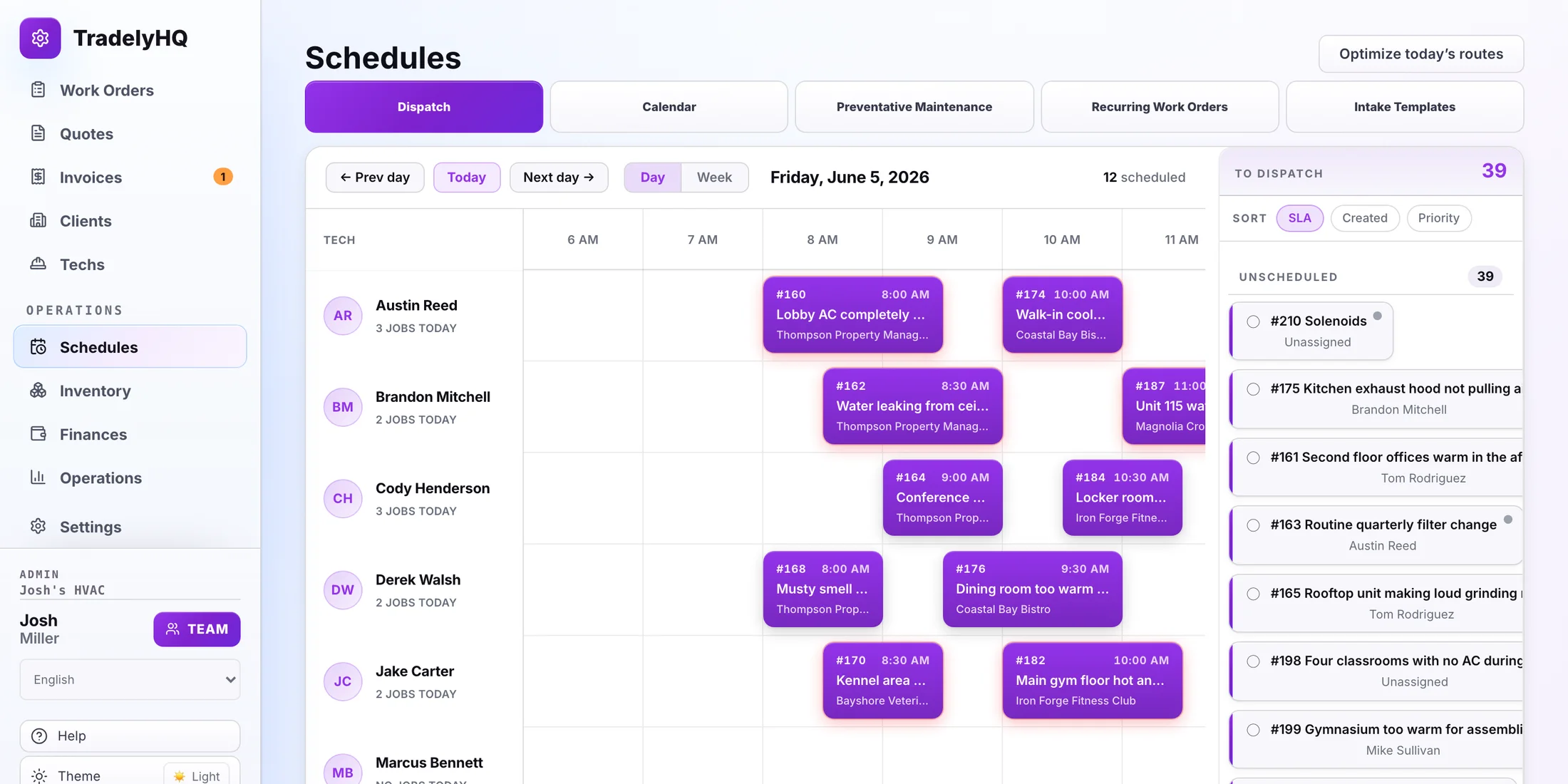This screenshot has height=784, width=1568.
Task: Open job #162 Water leaking from ceiling card
Action: tap(912, 406)
